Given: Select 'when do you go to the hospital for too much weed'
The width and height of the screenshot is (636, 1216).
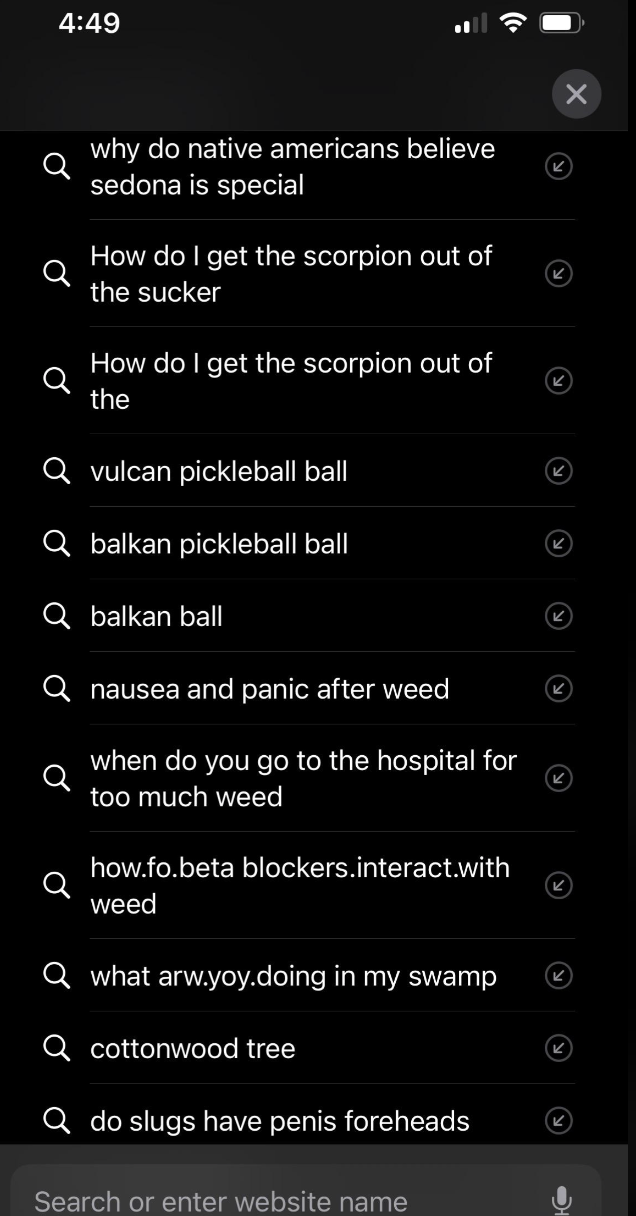Looking at the screenshot, I should 303,778.
